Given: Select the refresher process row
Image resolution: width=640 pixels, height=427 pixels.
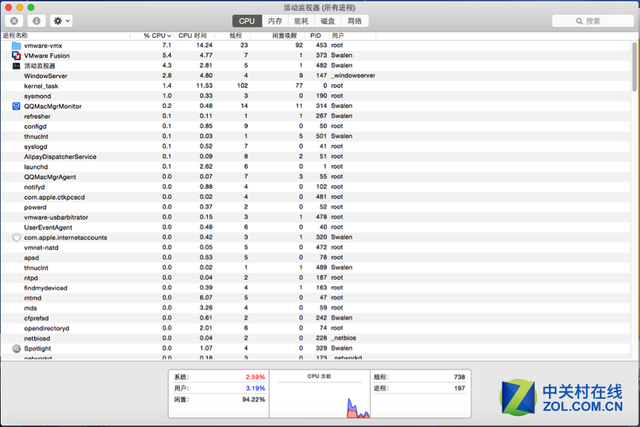Looking at the screenshot, I should [316, 116].
